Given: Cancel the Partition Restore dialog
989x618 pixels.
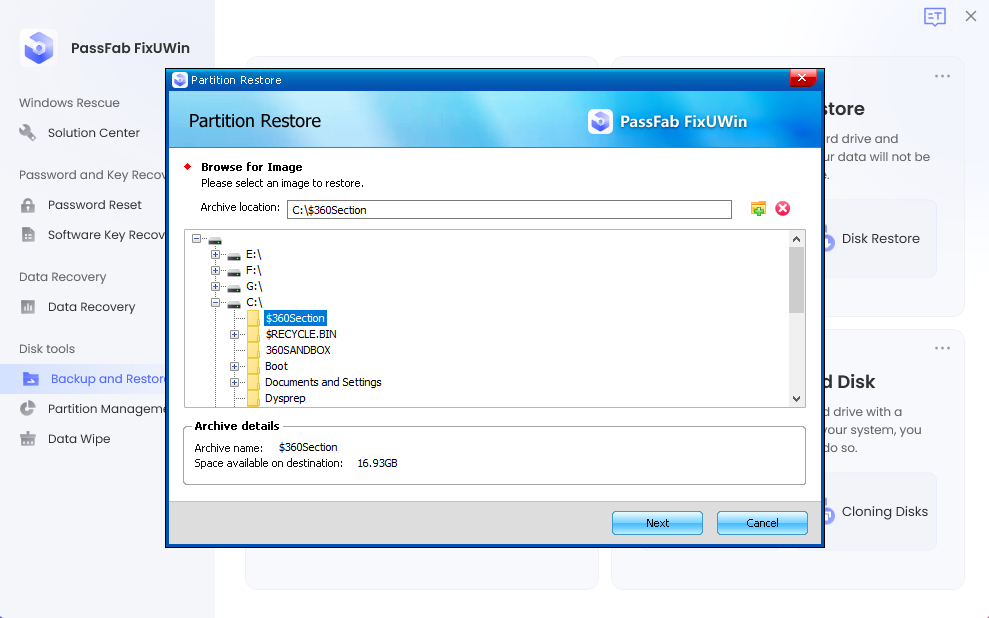Looking at the screenshot, I should click(762, 522).
